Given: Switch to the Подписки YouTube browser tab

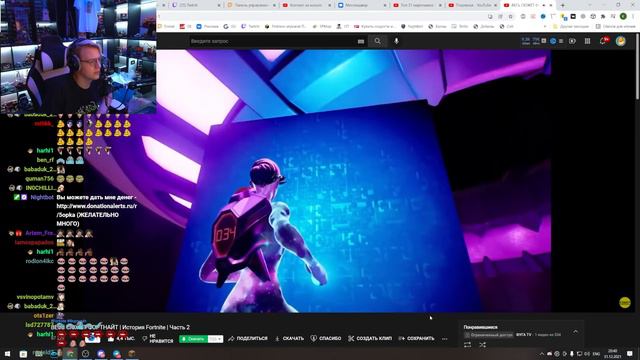Looking at the screenshot, I should (473, 5).
